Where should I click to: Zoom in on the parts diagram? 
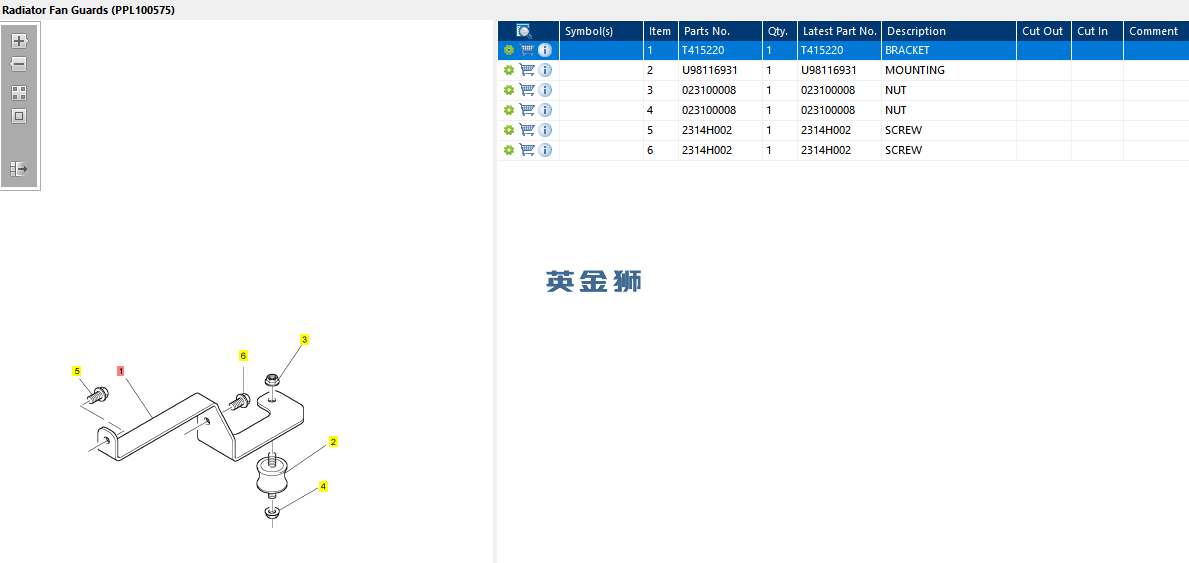click(19, 41)
